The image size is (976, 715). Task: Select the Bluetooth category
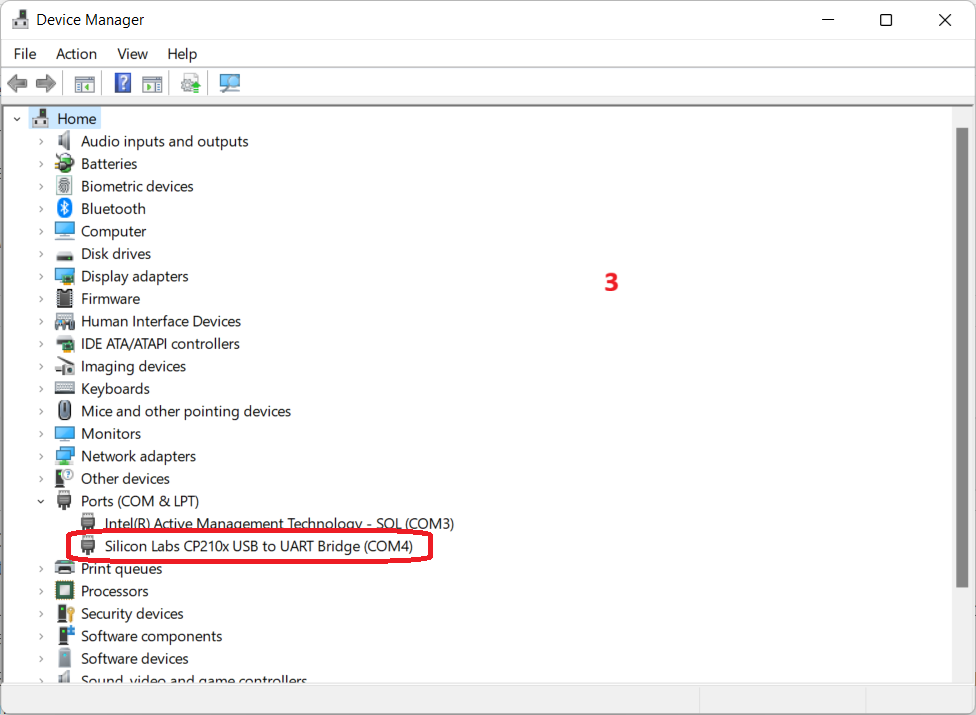tap(113, 208)
